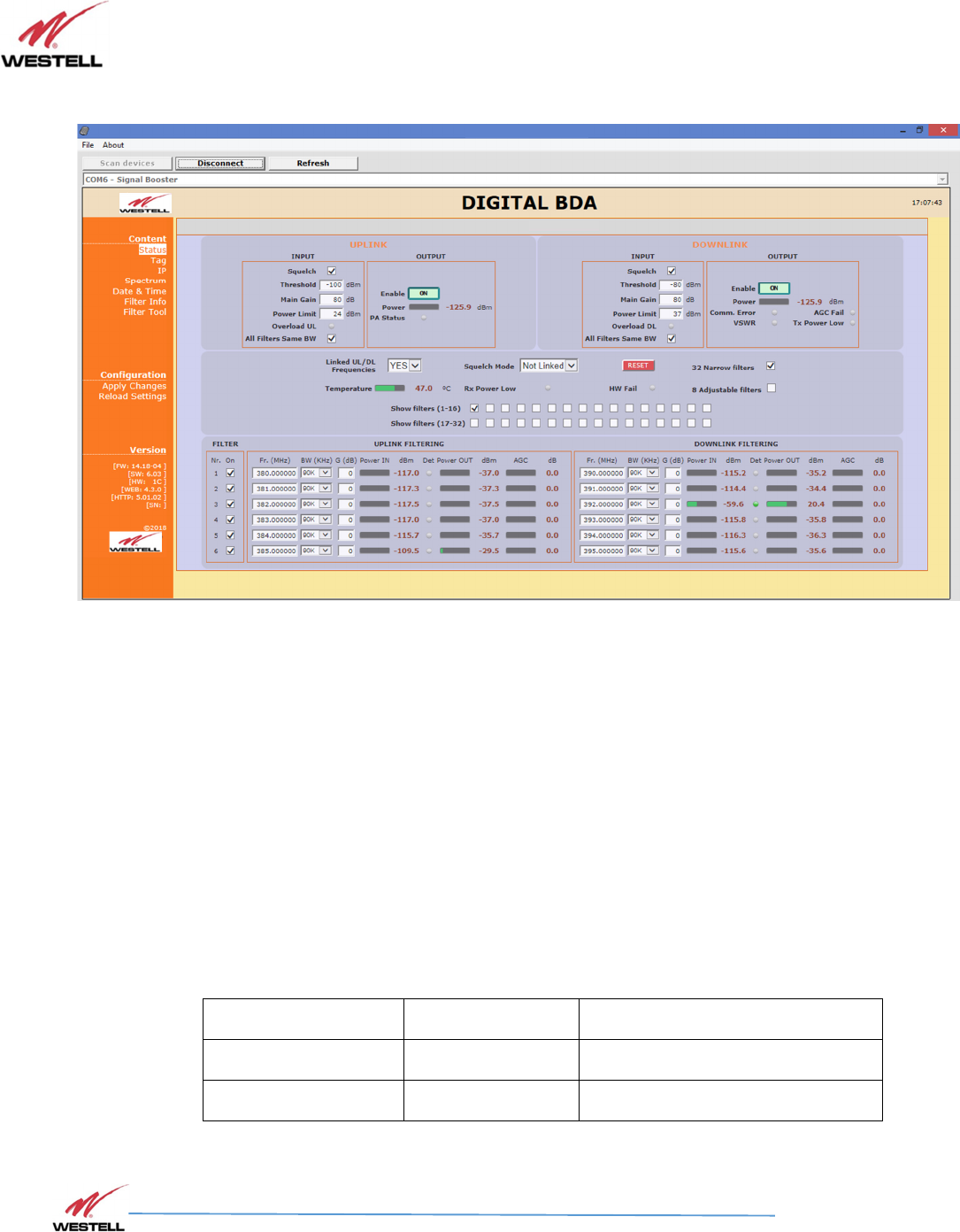Switch the Uplink Enable ON toggle
The height and width of the screenshot is (1232, 960).
click(x=424, y=293)
